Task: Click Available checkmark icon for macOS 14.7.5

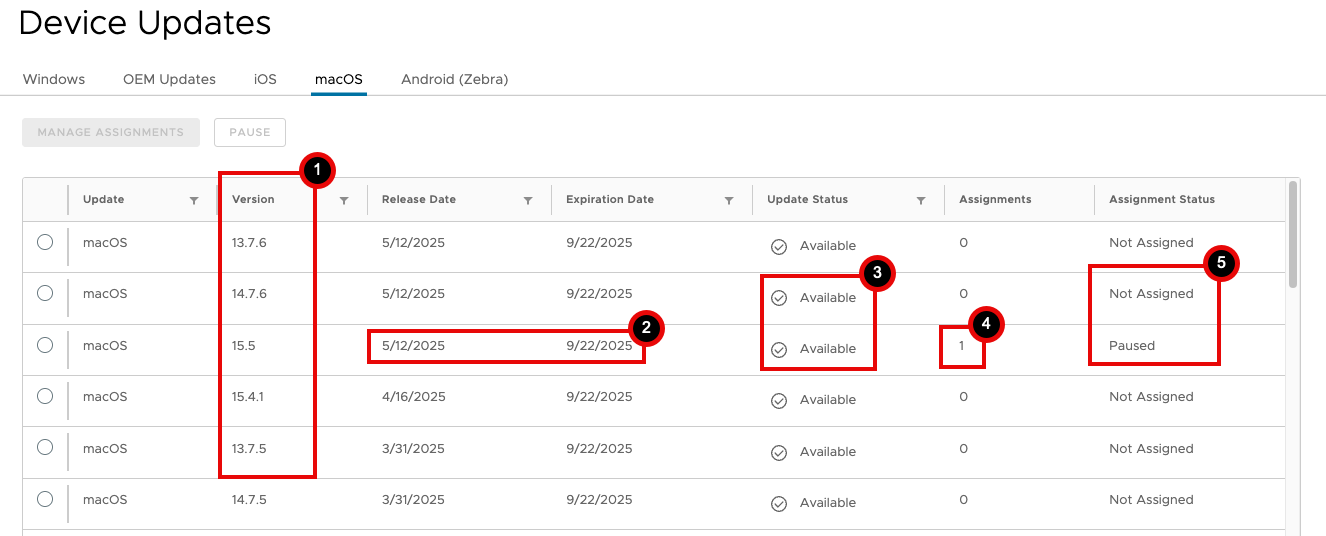Action: (x=779, y=504)
